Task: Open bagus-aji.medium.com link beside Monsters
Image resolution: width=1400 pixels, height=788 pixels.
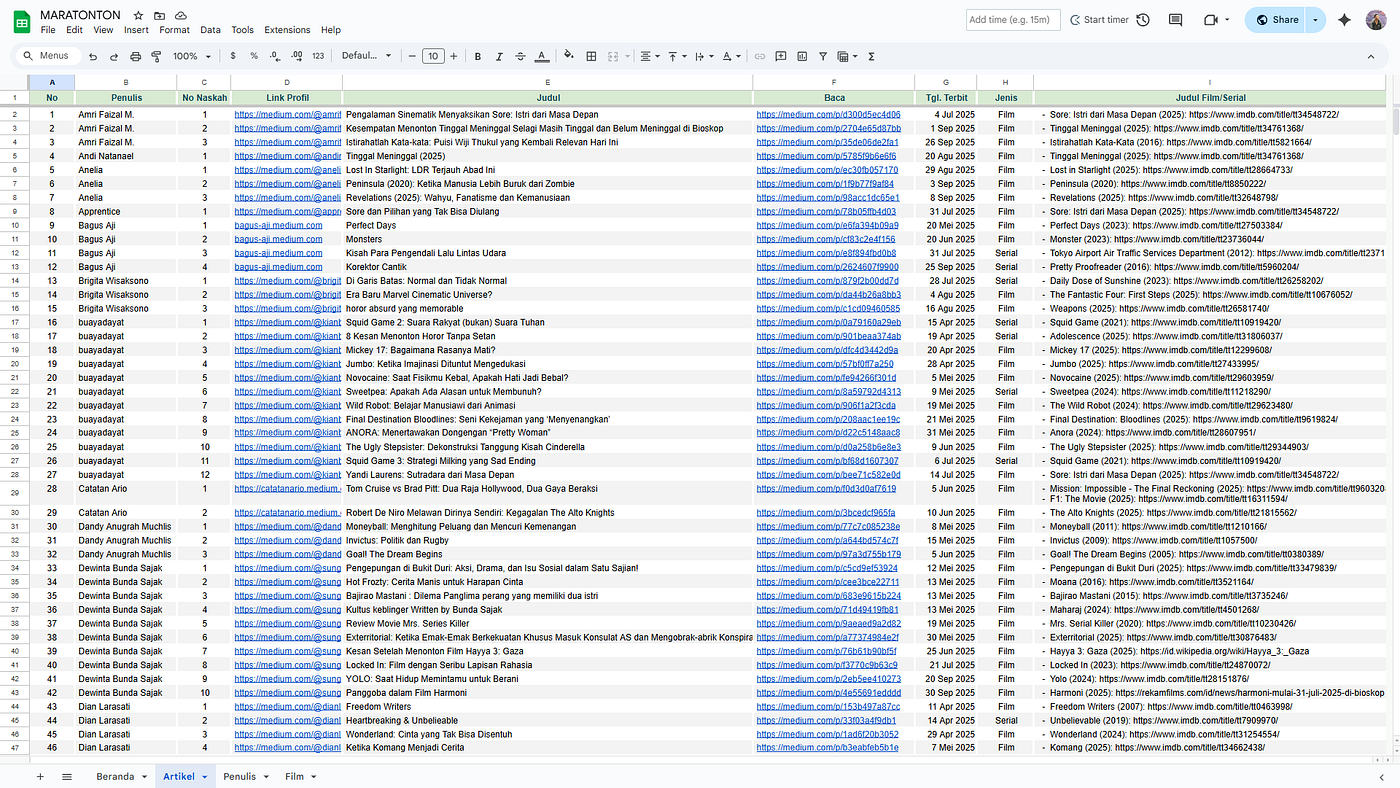Action: tap(278, 239)
